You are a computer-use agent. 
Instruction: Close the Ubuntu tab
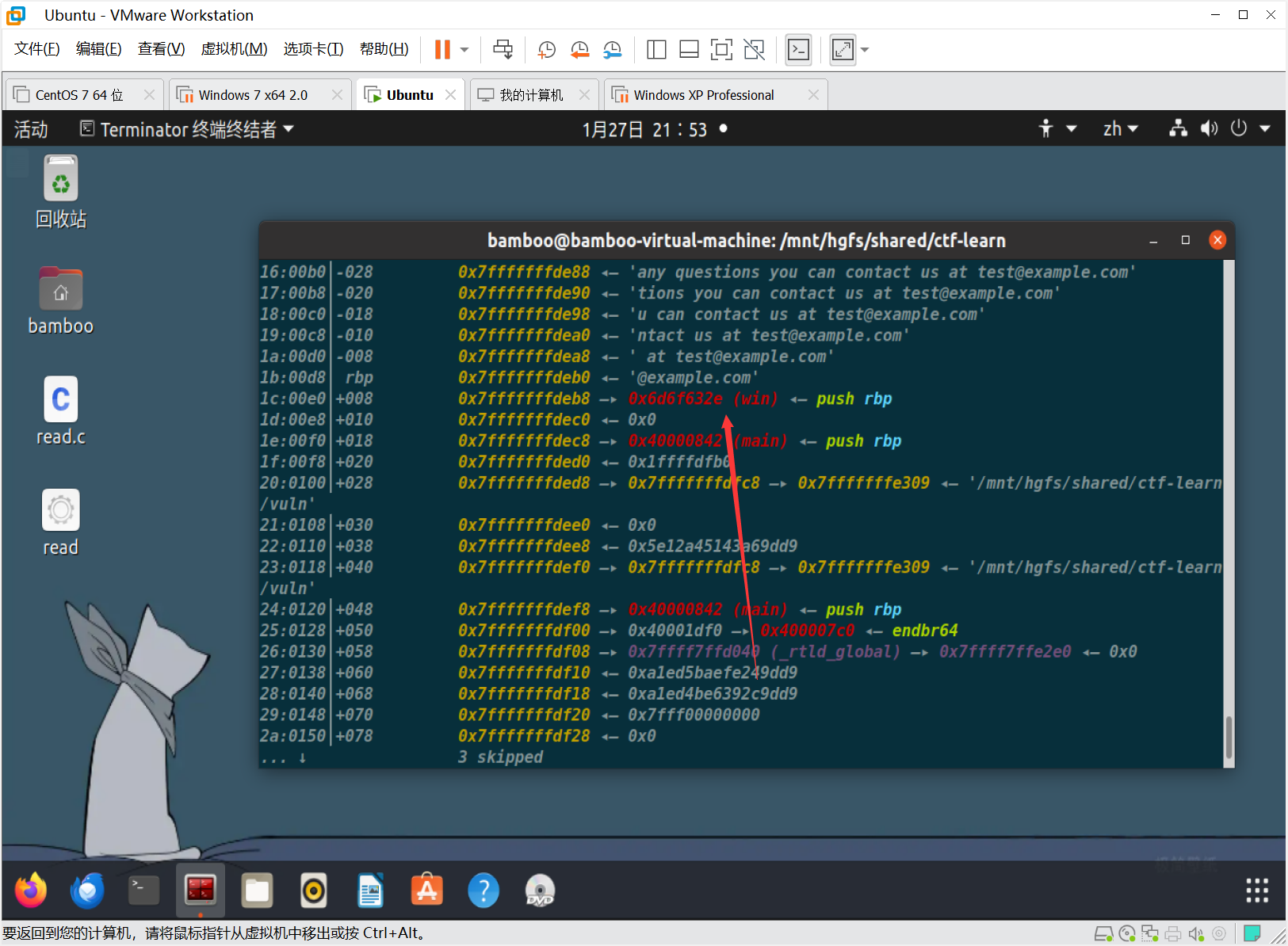(x=450, y=95)
